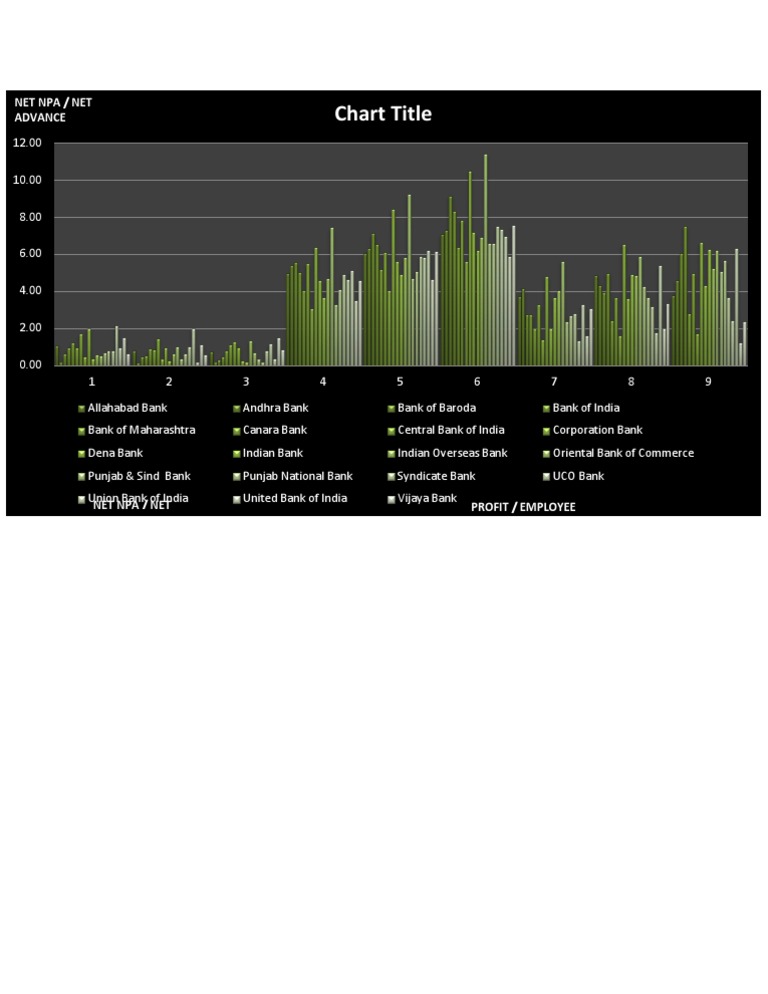Click the 6.00 y-axis value

click(x=30, y=254)
